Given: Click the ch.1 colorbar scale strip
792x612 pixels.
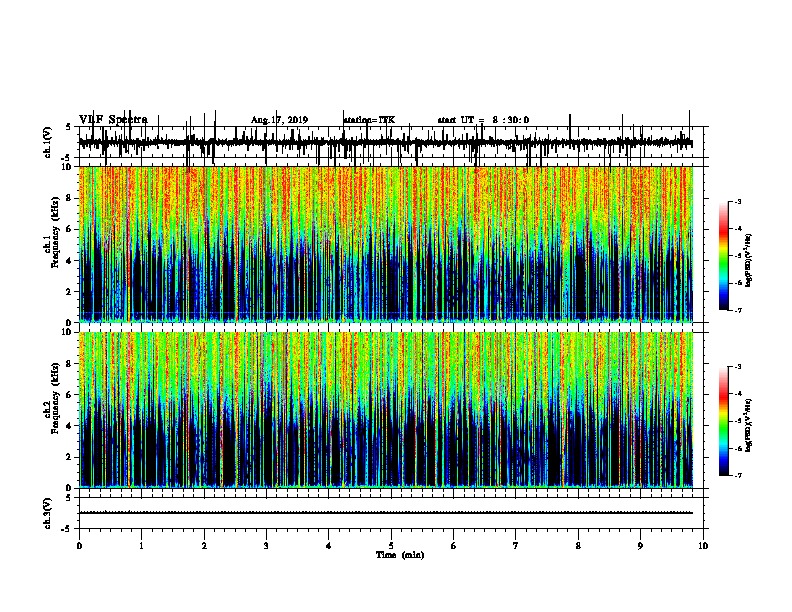Looking at the screenshot, I should [724, 256].
